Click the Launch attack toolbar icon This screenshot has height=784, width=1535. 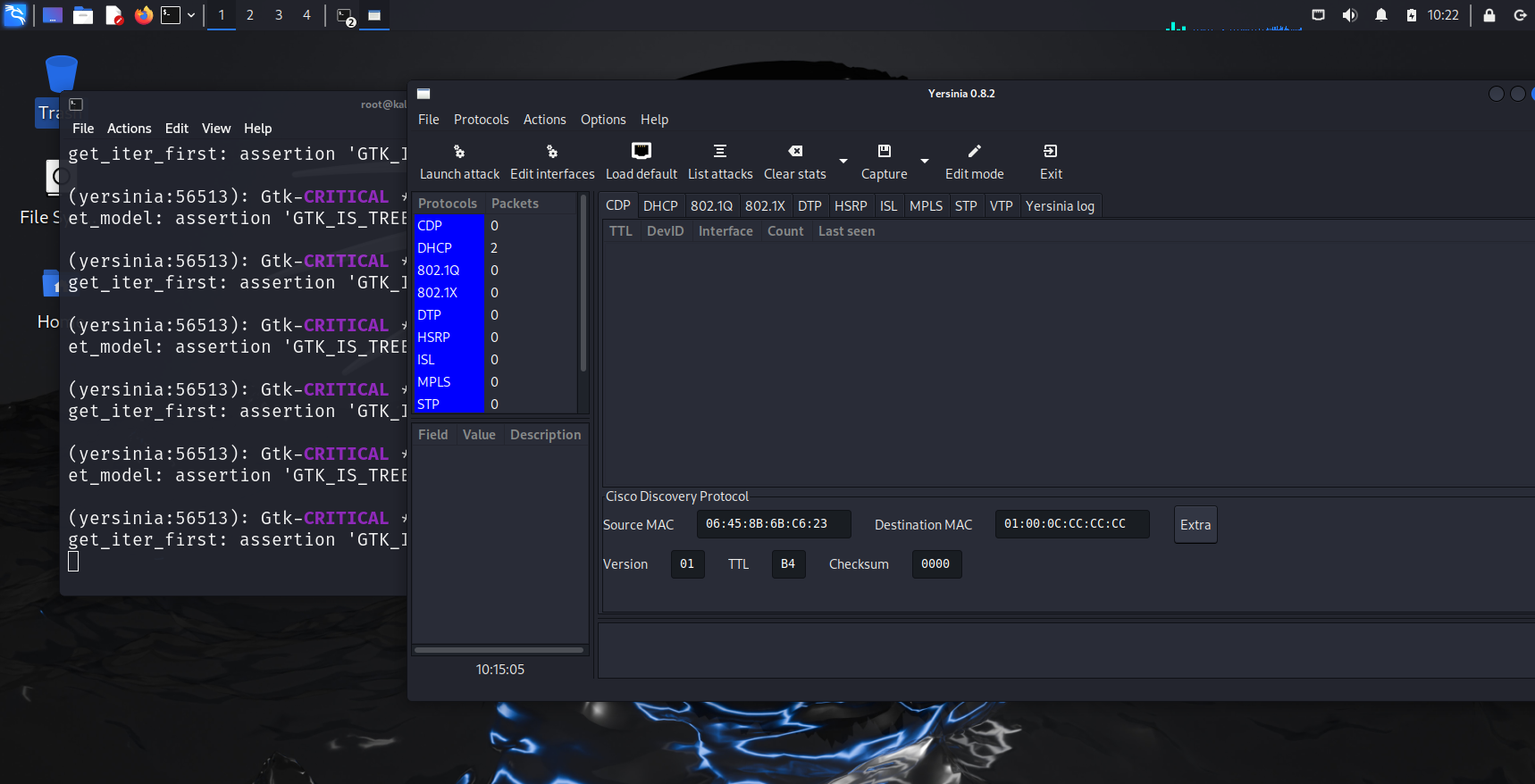[459, 152]
